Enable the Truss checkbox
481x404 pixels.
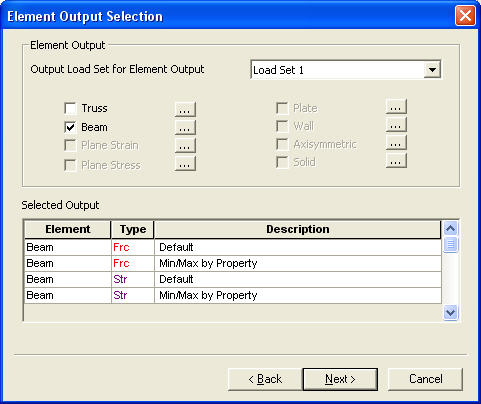coord(70,108)
